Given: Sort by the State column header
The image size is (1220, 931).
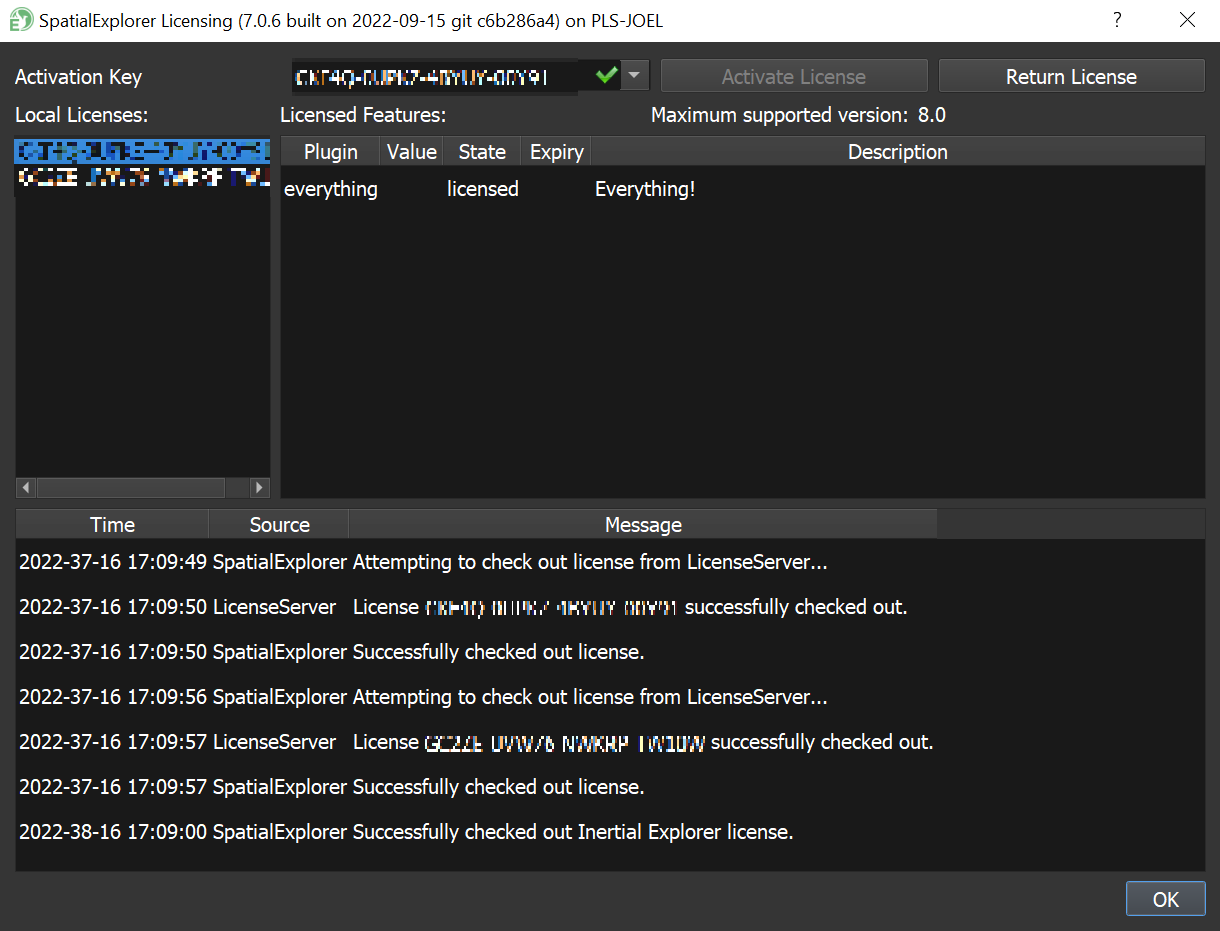Looking at the screenshot, I should tap(482, 152).
